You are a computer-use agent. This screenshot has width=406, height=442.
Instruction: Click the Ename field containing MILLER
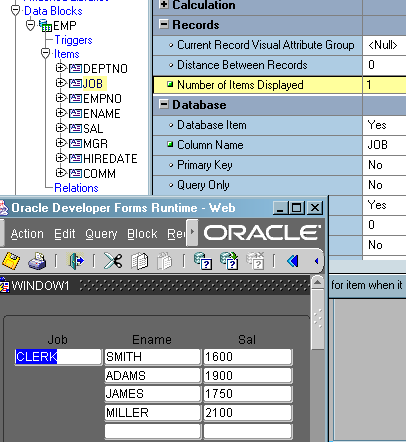[x=153, y=413]
